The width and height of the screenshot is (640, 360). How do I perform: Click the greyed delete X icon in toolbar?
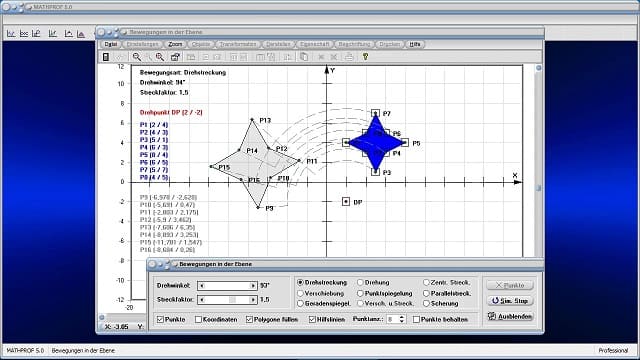[321, 57]
